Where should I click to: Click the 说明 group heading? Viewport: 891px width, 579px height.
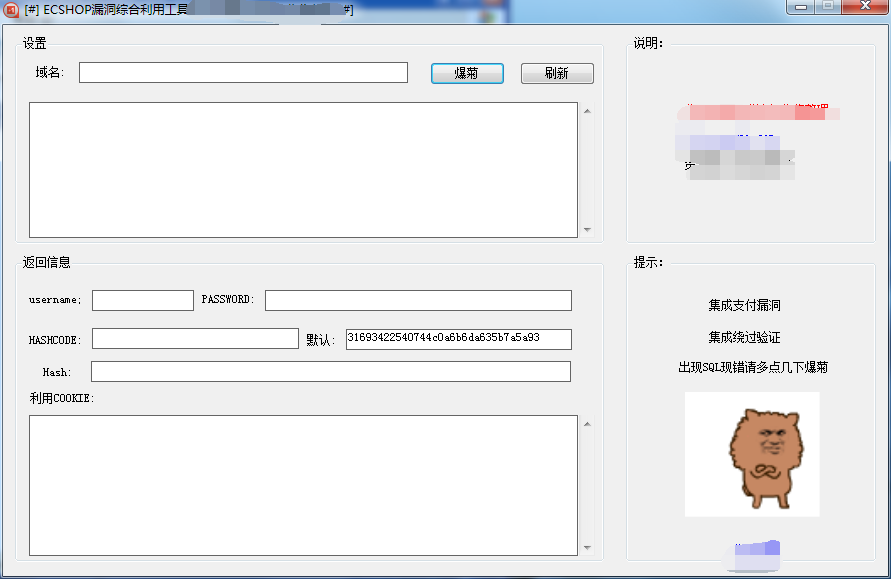(648, 43)
